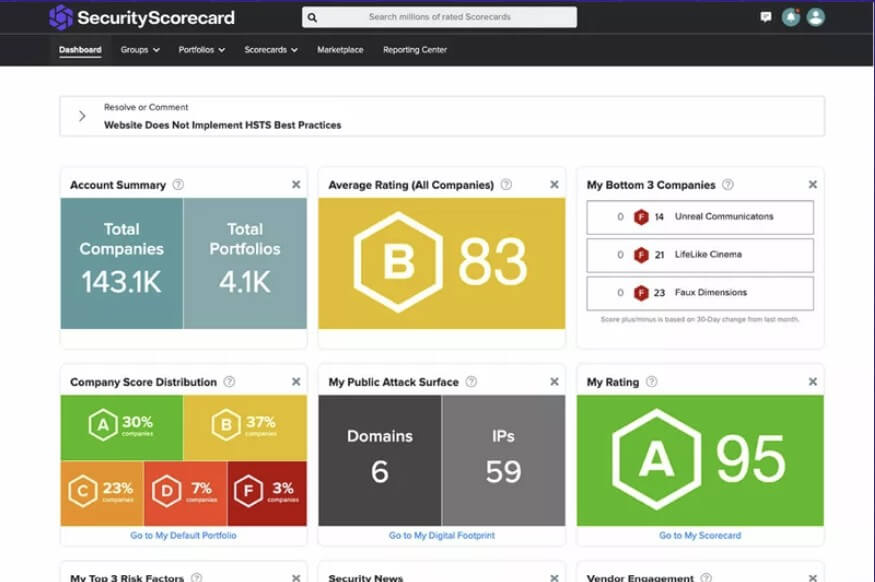Click the Domains 6 tile
Image resolution: width=875 pixels, height=582 pixels.
click(x=380, y=460)
